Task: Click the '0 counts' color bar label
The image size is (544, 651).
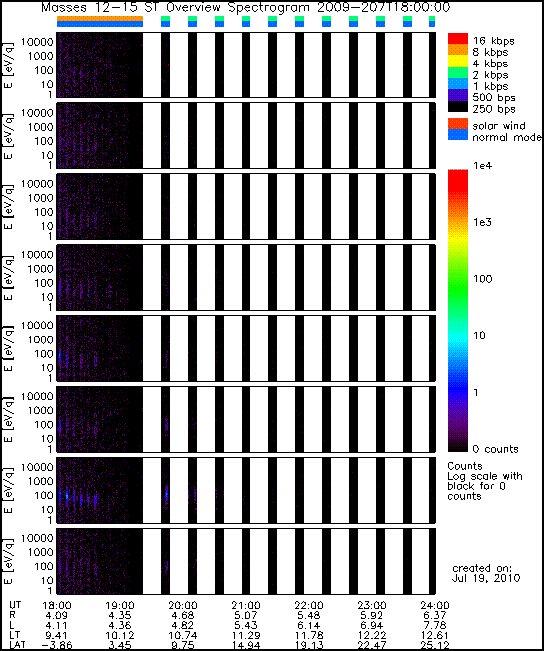Action: pyautogui.click(x=496, y=449)
